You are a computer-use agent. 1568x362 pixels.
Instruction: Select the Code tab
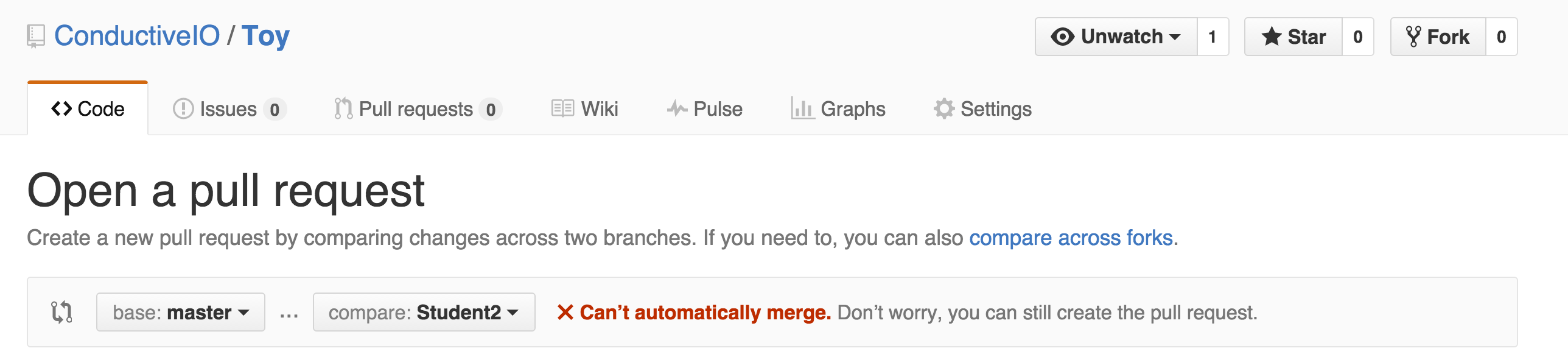(x=88, y=108)
